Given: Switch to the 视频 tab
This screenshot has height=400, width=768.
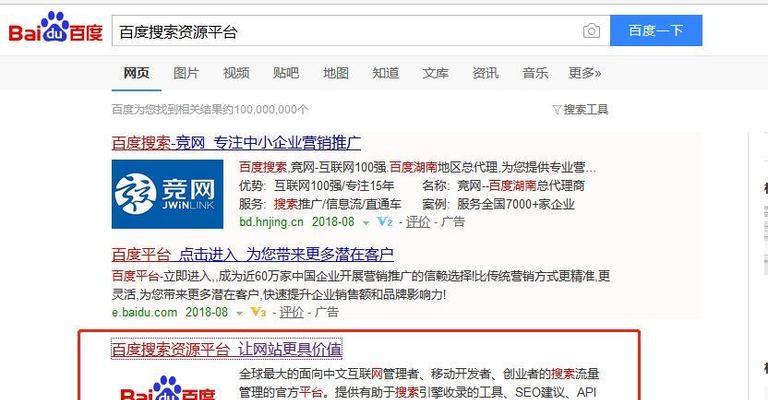Looking at the screenshot, I should point(236,73).
